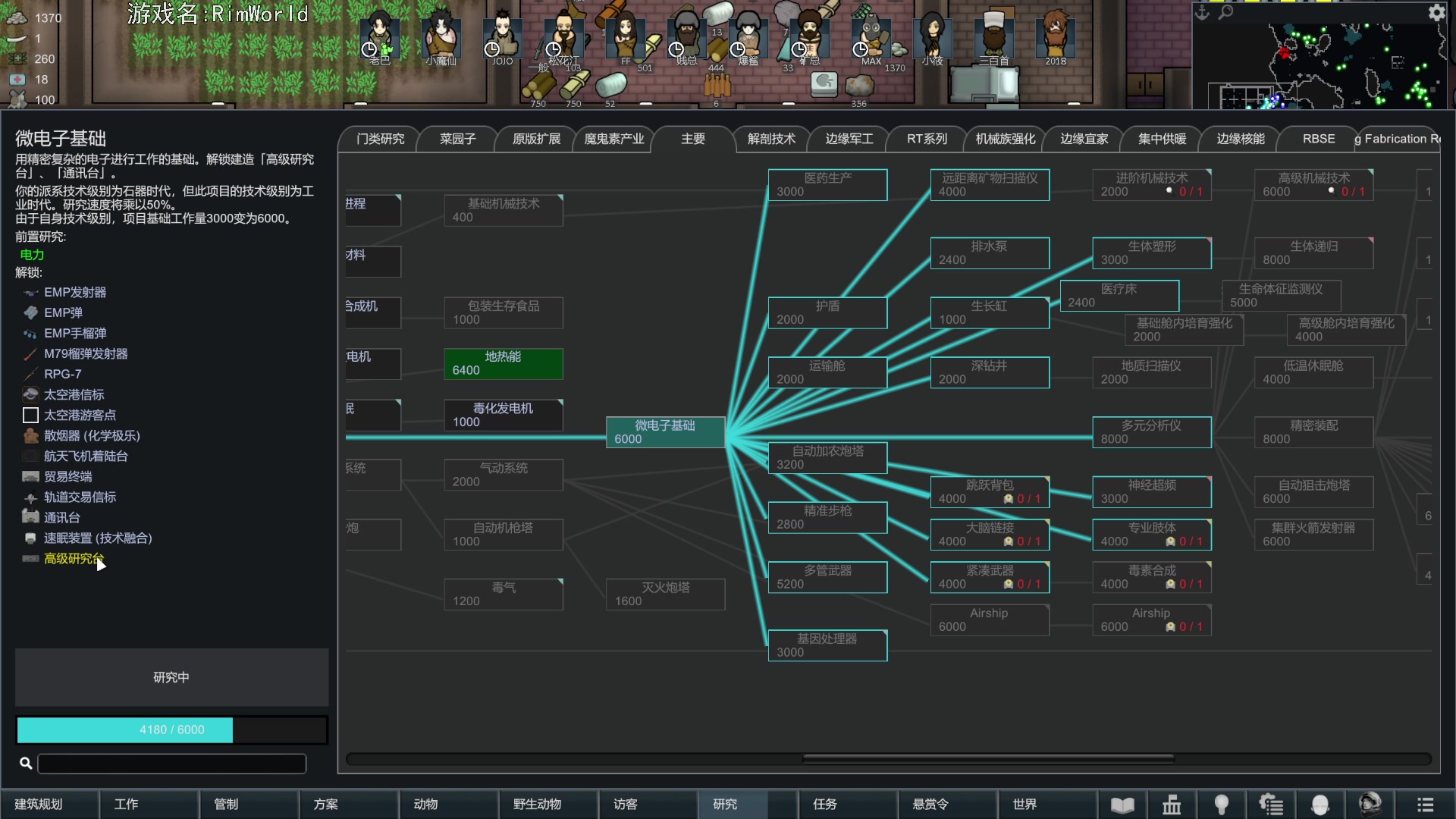Viewport: 1456px width, 819px height.
Task: Open the RBSE research tab
Action: point(1318,139)
